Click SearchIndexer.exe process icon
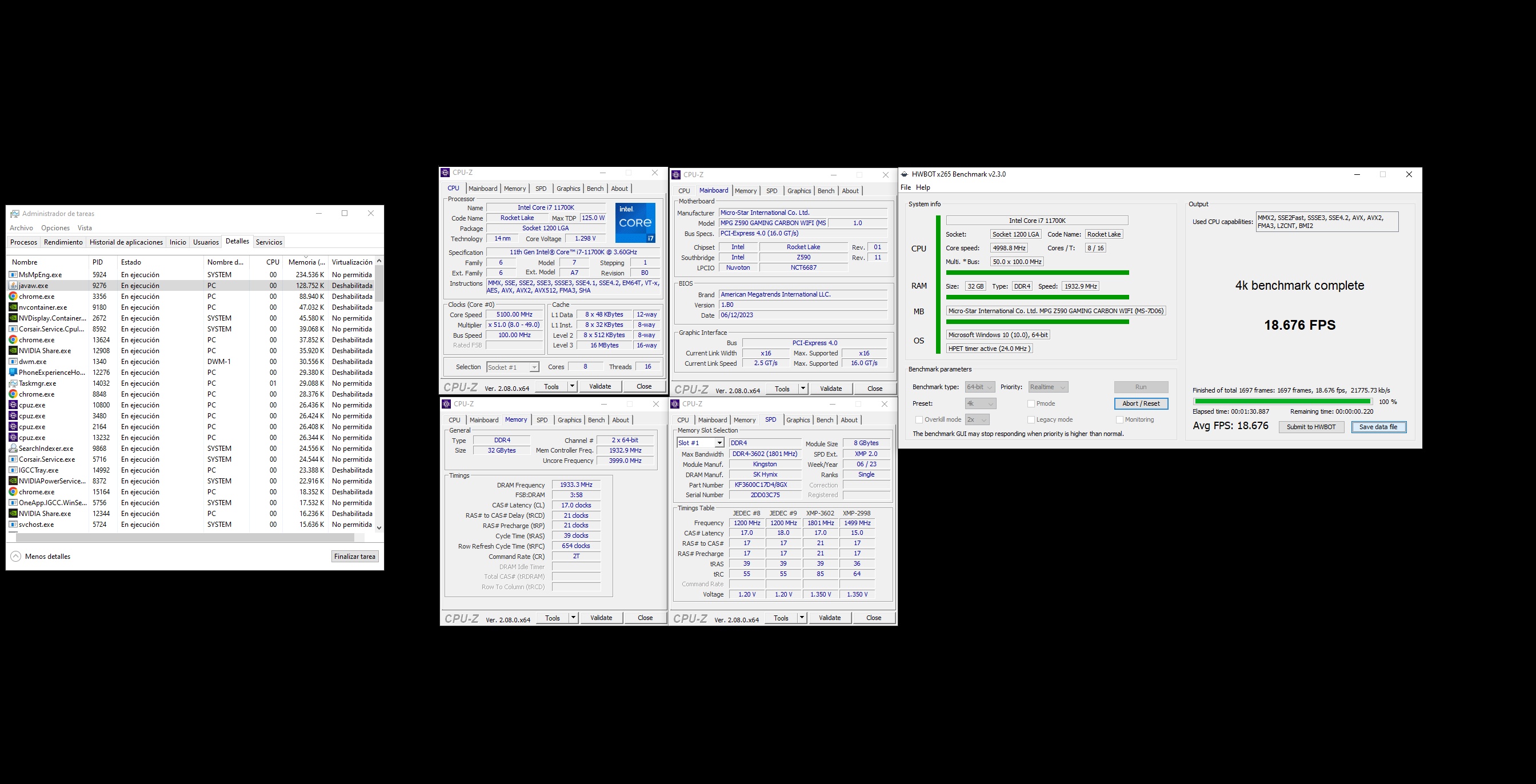Image resolution: width=1536 pixels, height=784 pixels. [13, 449]
